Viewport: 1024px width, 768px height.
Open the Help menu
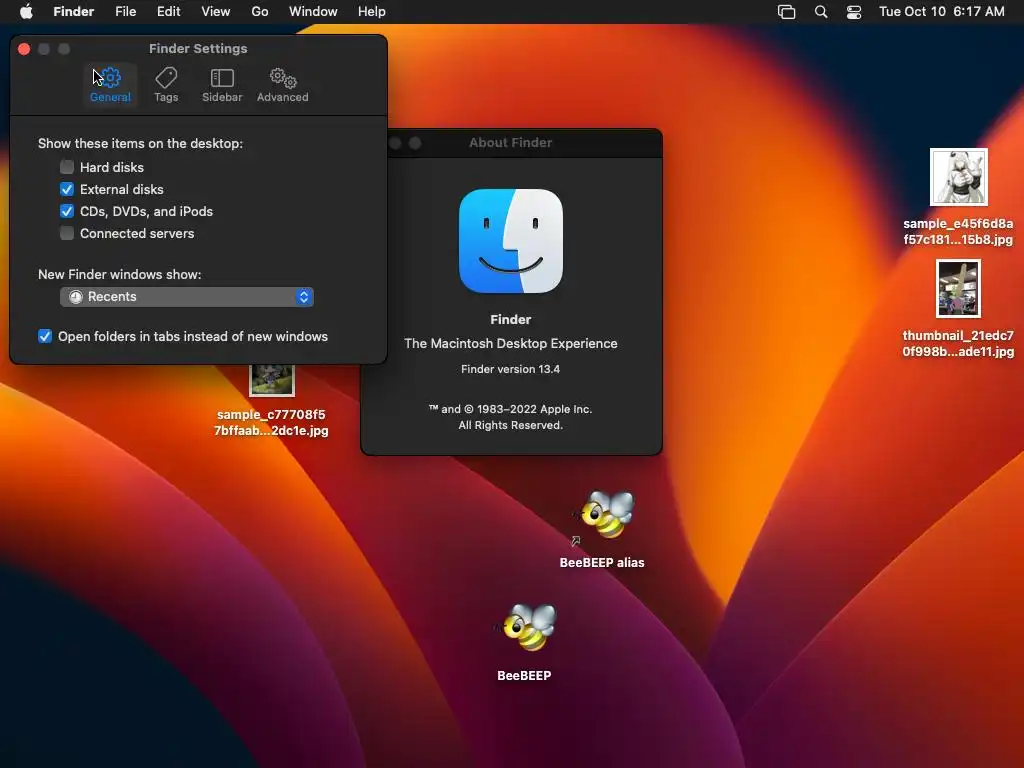tap(372, 12)
